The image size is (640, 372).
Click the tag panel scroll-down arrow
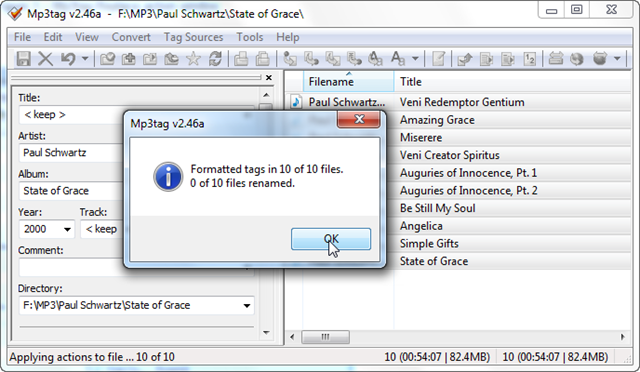point(266,333)
